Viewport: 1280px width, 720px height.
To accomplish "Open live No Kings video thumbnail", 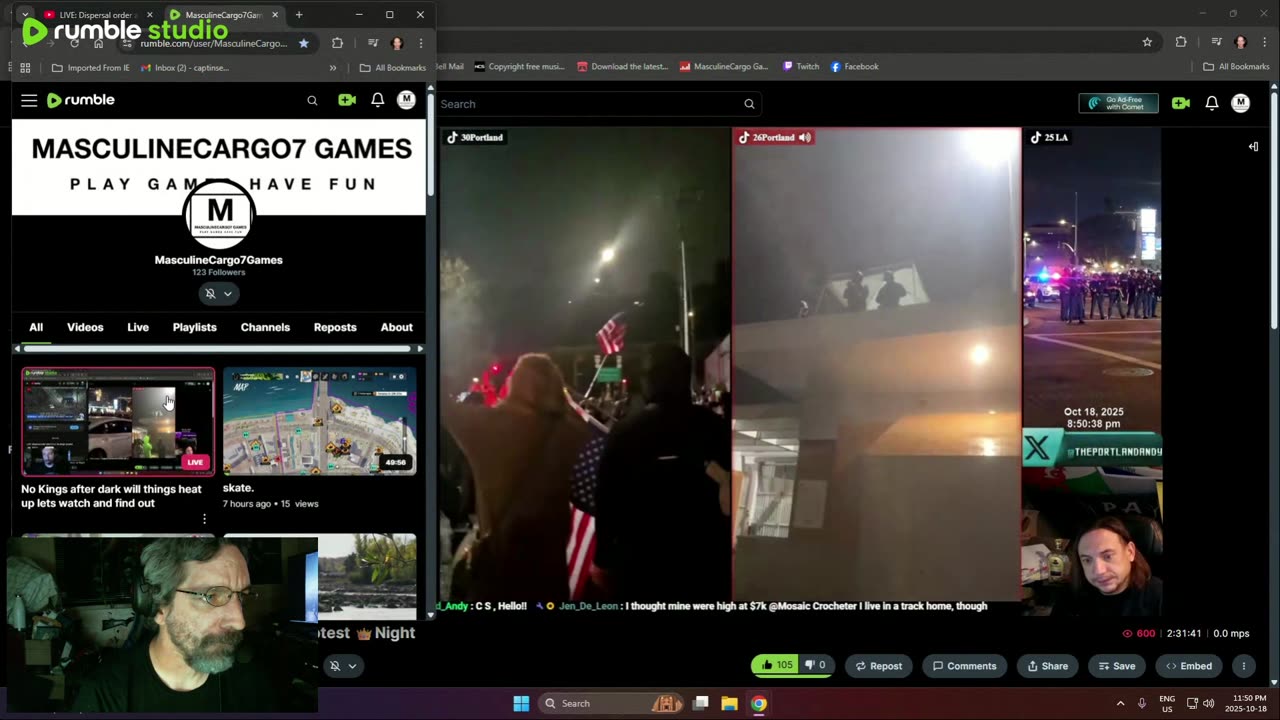I will [118, 421].
